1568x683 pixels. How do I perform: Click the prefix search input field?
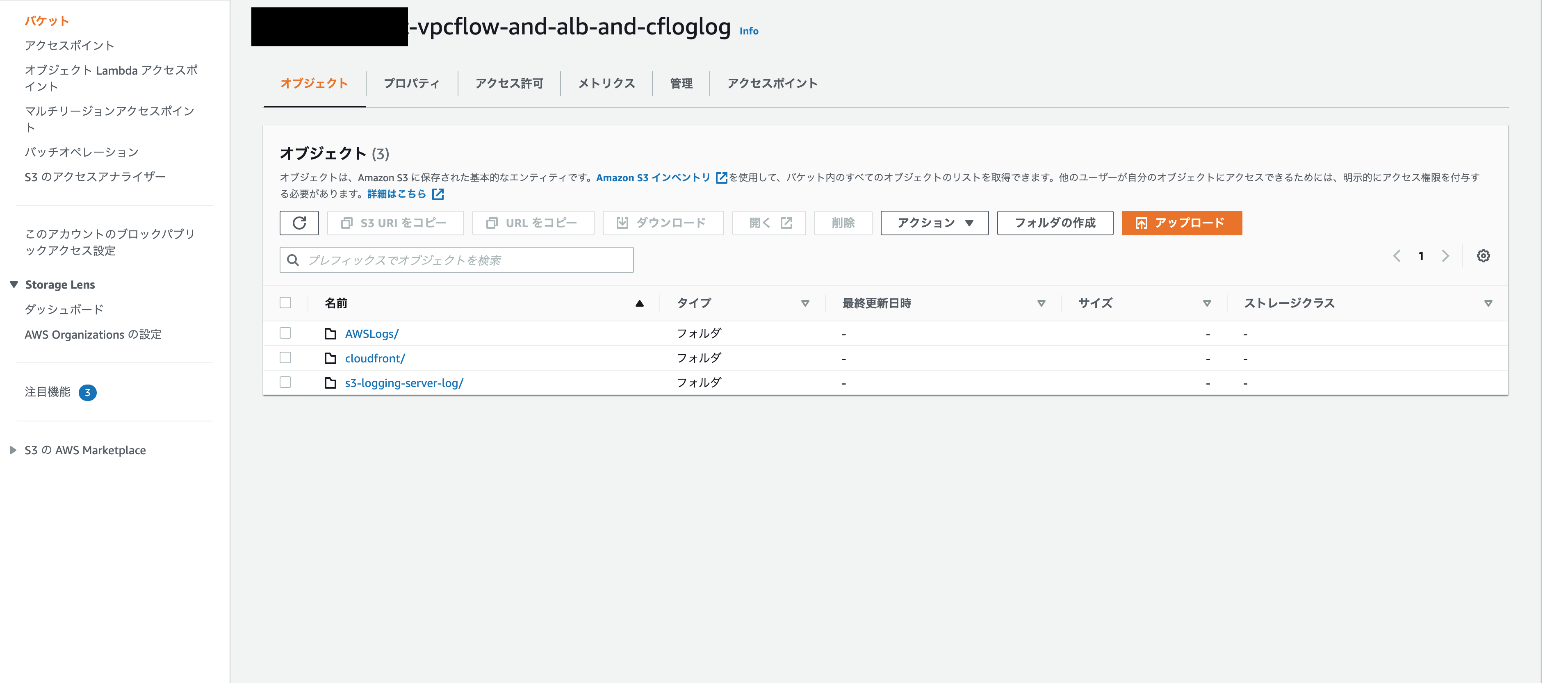tap(456, 260)
